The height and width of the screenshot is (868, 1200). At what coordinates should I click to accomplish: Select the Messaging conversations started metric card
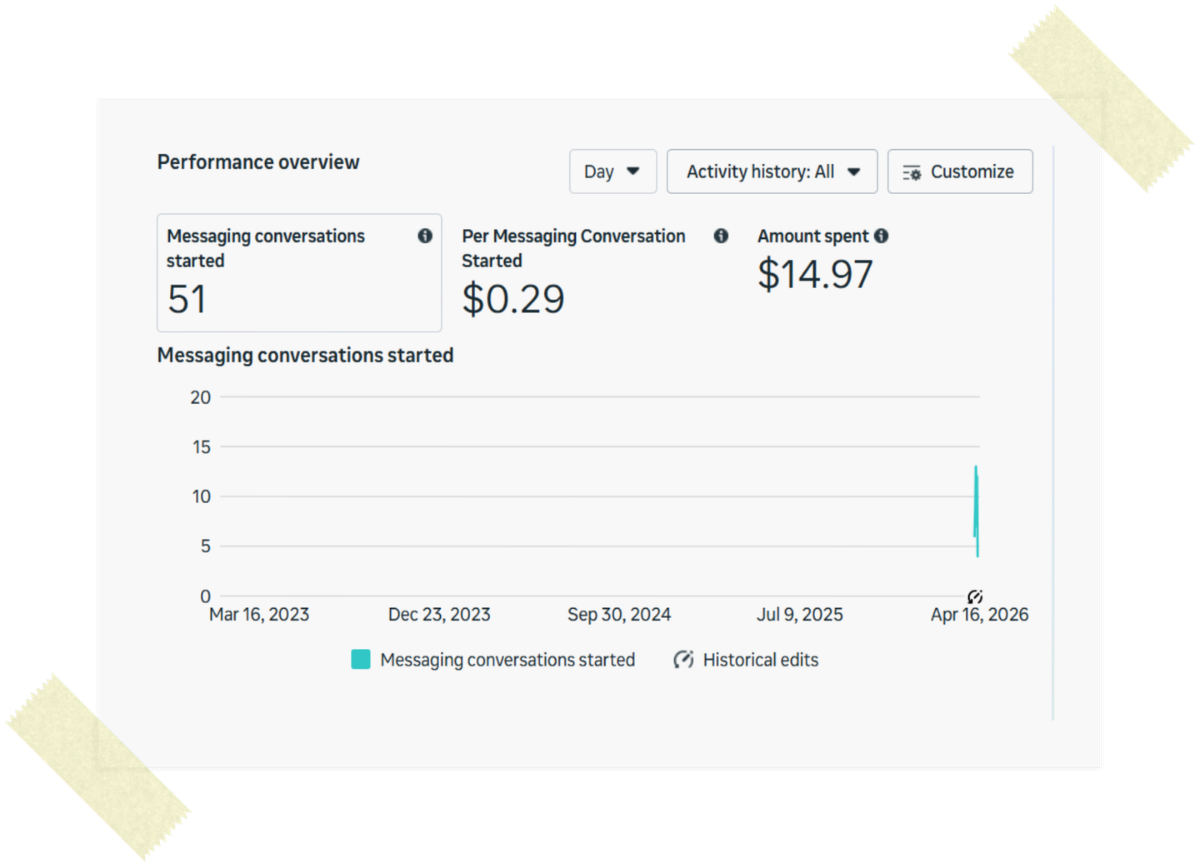pyautogui.click(x=299, y=272)
